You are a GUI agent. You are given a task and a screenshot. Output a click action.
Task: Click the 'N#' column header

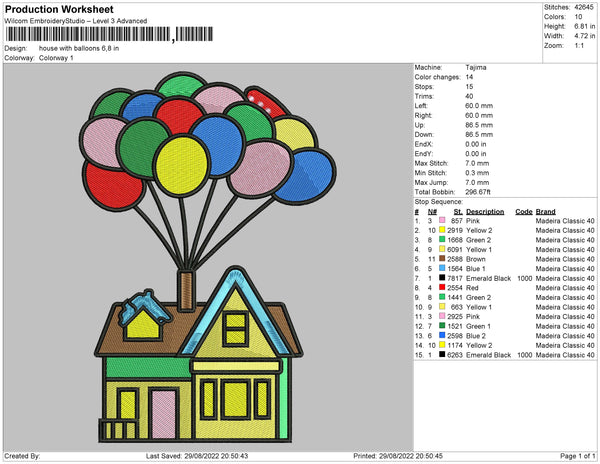[x=432, y=212]
